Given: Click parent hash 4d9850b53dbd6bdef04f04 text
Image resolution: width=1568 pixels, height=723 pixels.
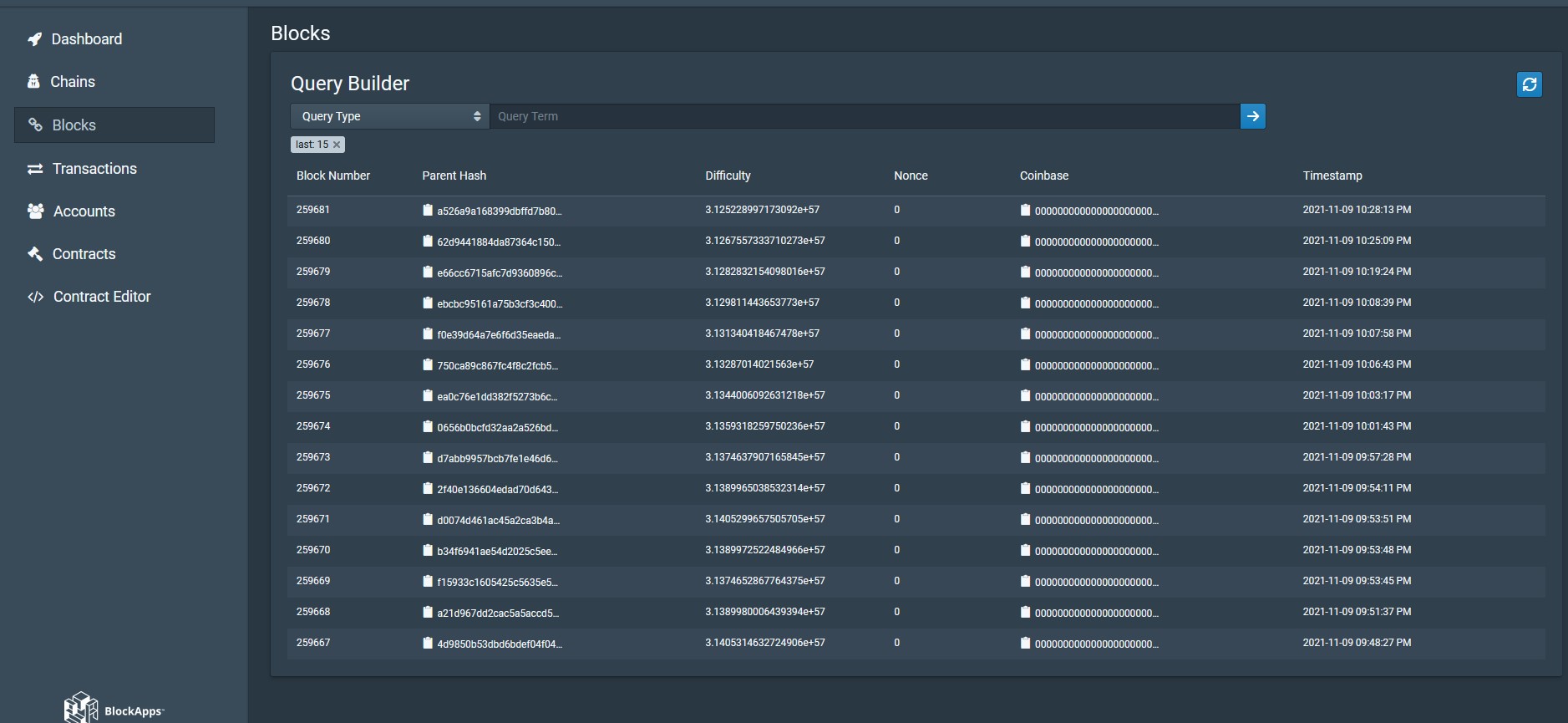Looking at the screenshot, I should click(x=500, y=644).
